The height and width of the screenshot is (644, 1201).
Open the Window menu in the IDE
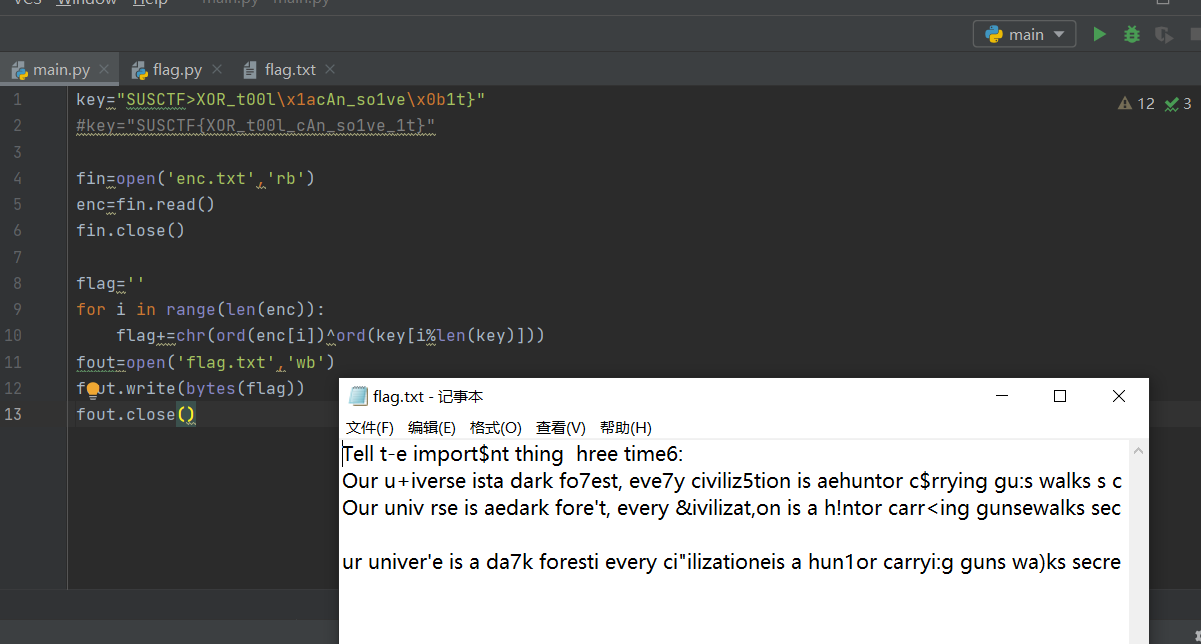(x=86, y=3)
